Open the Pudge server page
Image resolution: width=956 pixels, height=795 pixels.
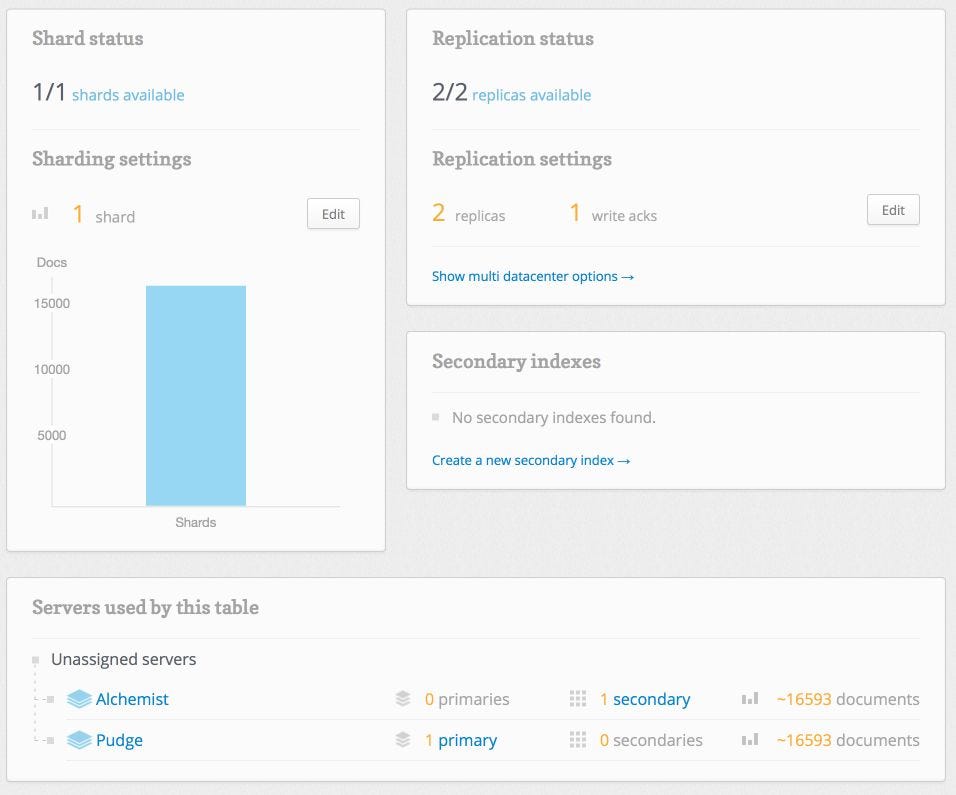pos(119,740)
